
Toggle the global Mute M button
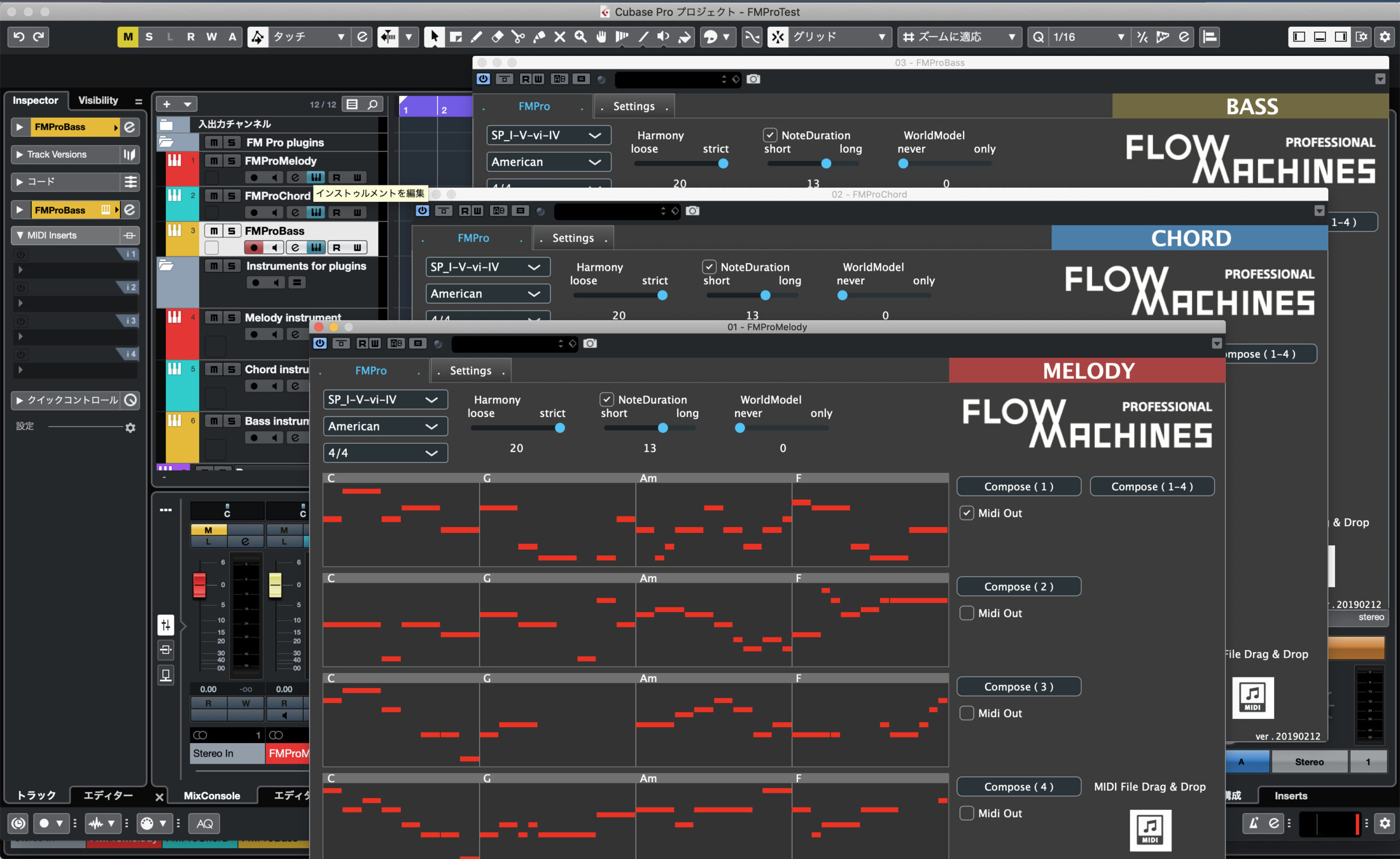click(x=128, y=37)
